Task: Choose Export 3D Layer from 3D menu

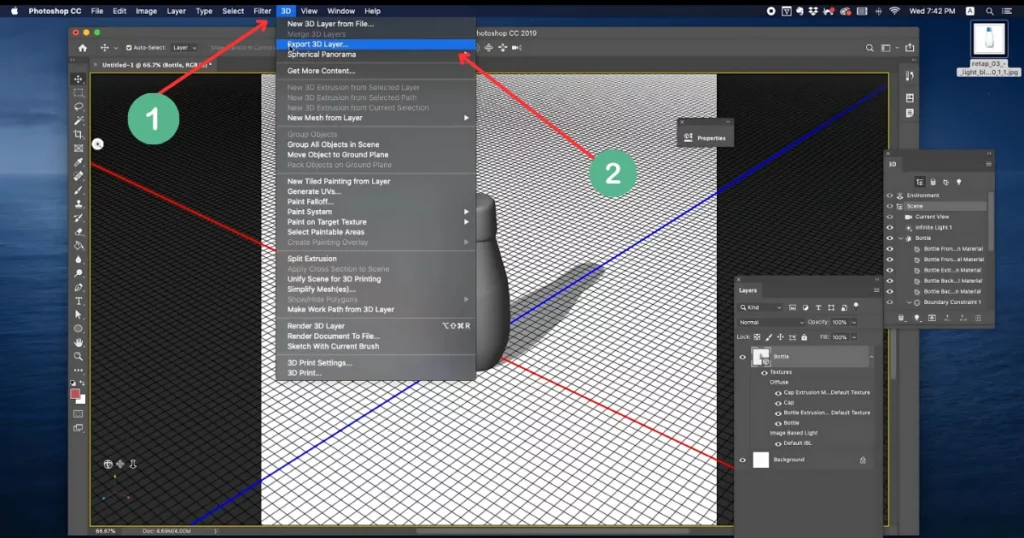Action: pos(376,44)
